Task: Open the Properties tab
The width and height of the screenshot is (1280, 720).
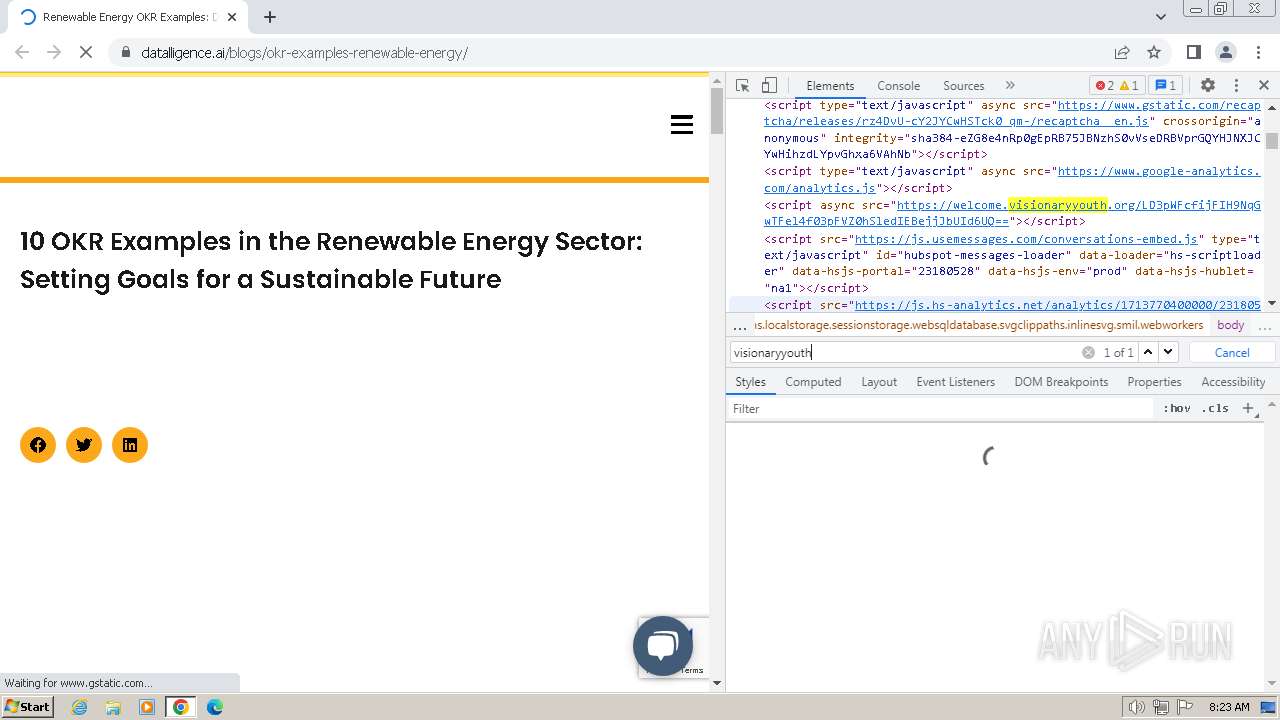Action: click(x=1154, y=382)
